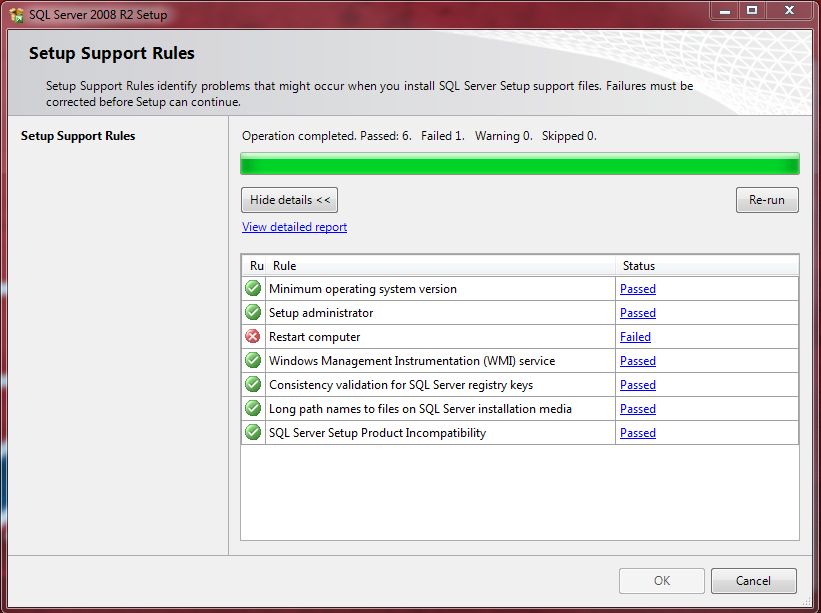821x613 pixels.
Task: Open the View detailed report link
Action: click(x=294, y=227)
